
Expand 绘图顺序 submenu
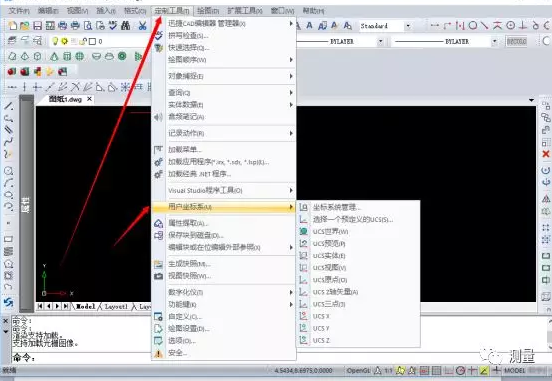coord(291,60)
